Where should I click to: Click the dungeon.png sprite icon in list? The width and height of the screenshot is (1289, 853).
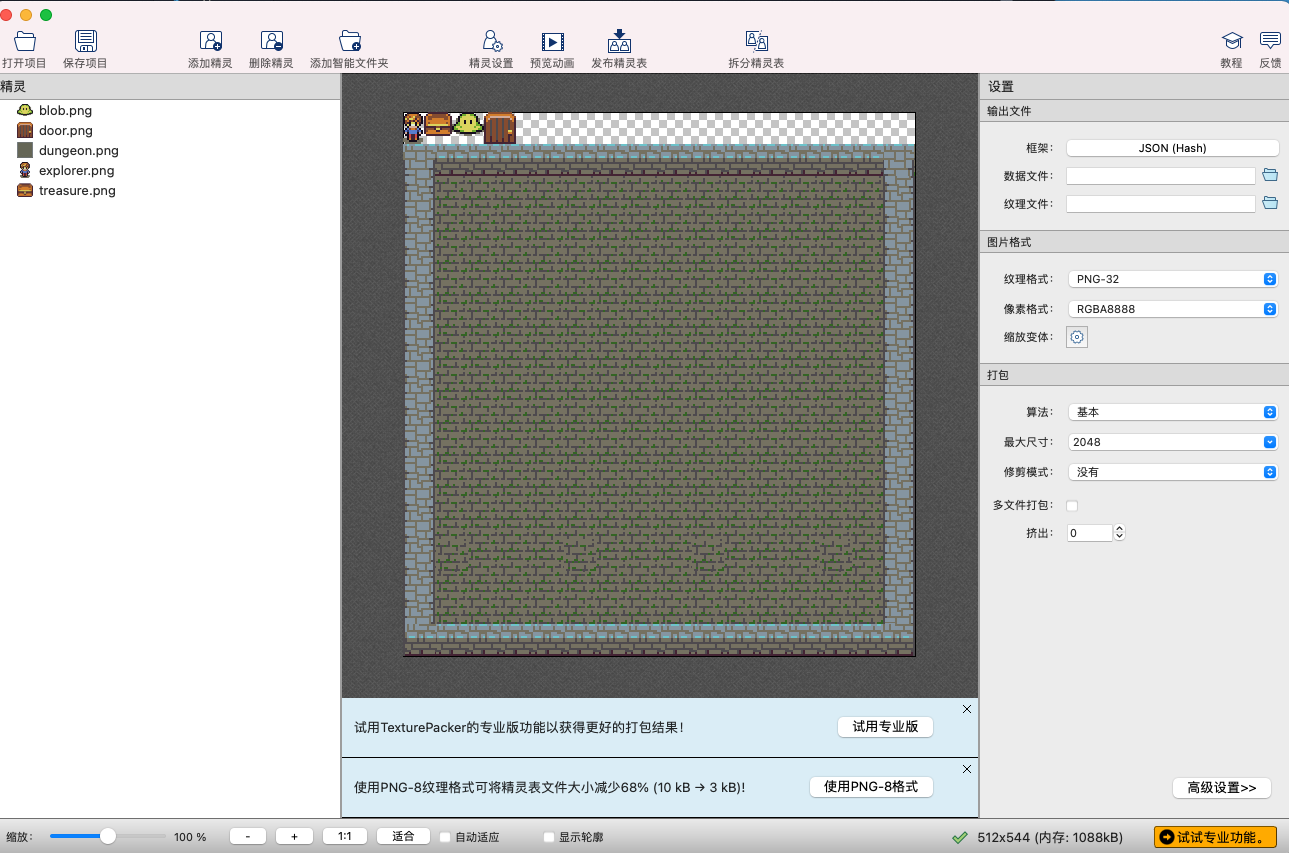pyautogui.click(x=25, y=150)
